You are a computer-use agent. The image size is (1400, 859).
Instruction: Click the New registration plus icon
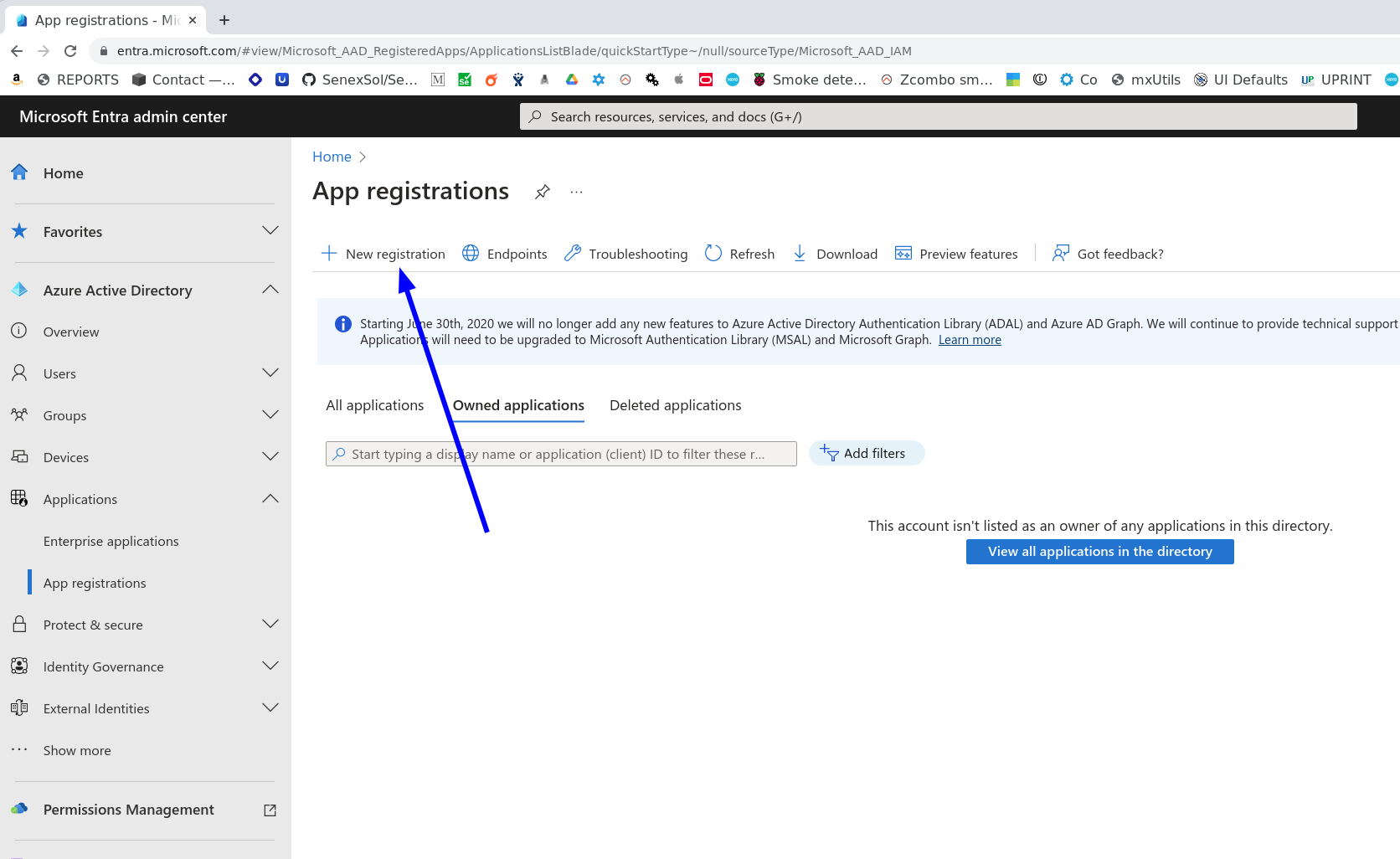click(x=329, y=254)
